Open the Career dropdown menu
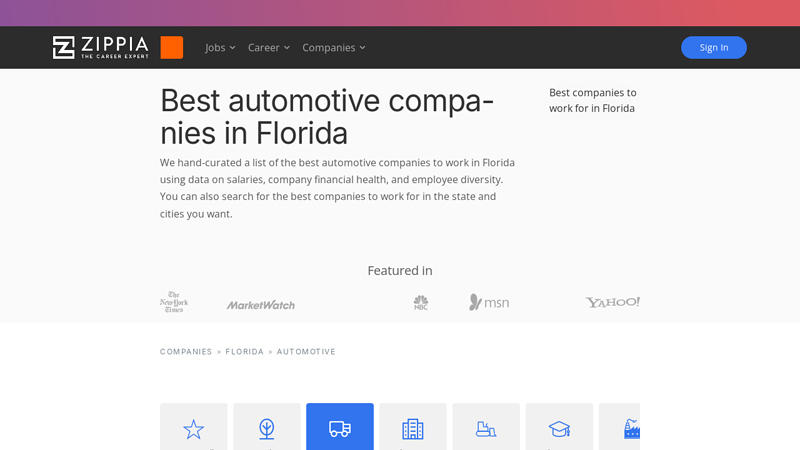This screenshot has height=450, width=800. click(x=269, y=47)
